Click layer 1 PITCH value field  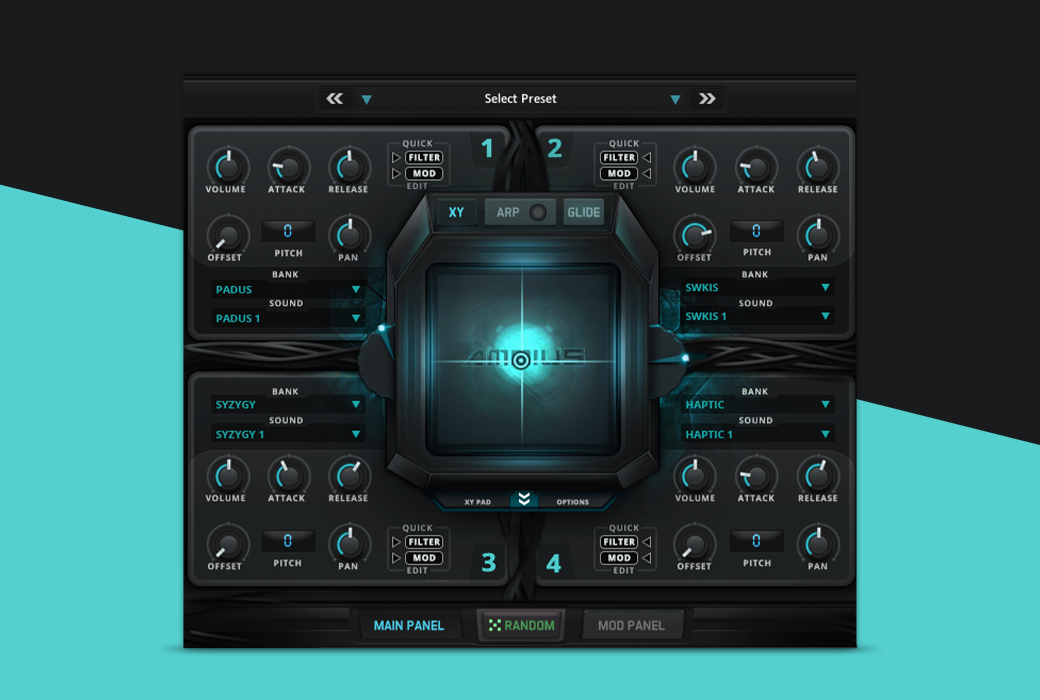pyautogui.click(x=288, y=231)
